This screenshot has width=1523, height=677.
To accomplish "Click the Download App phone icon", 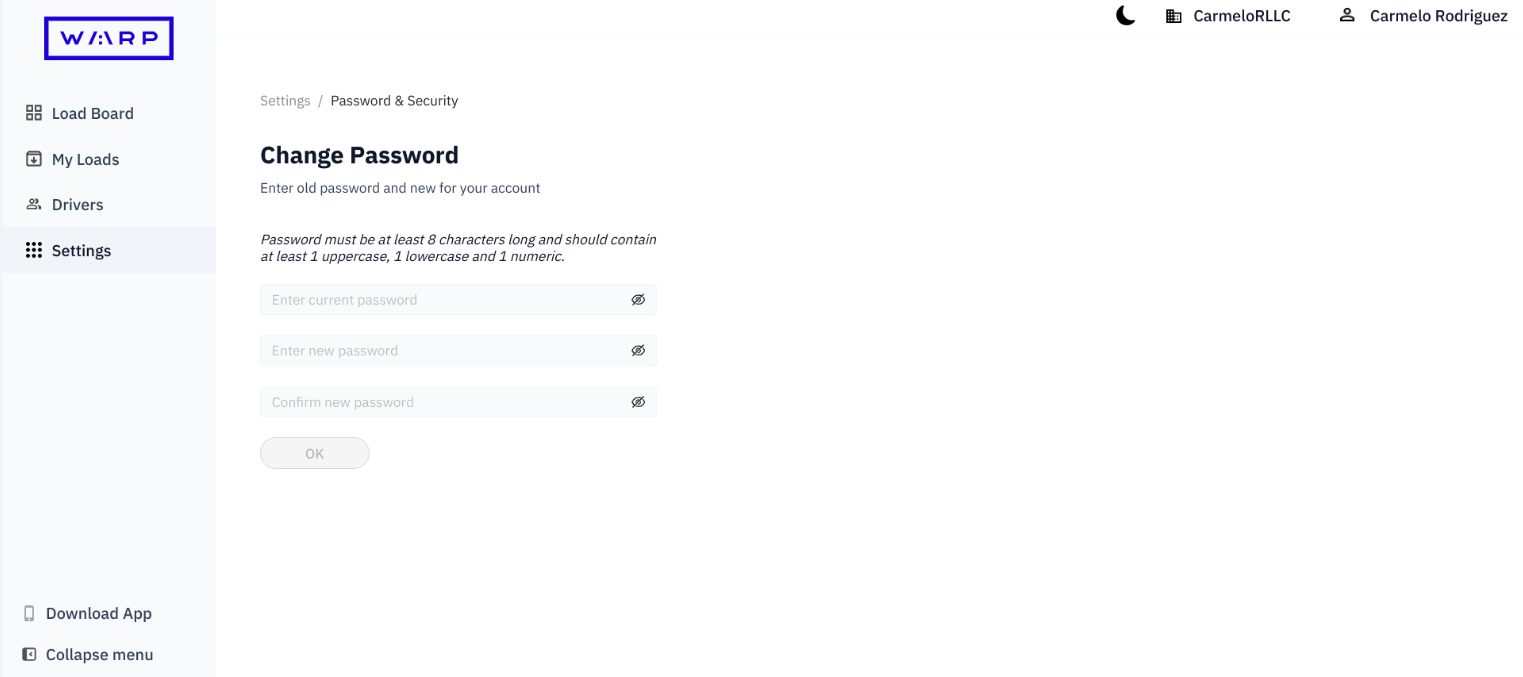I will (x=29, y=613).
